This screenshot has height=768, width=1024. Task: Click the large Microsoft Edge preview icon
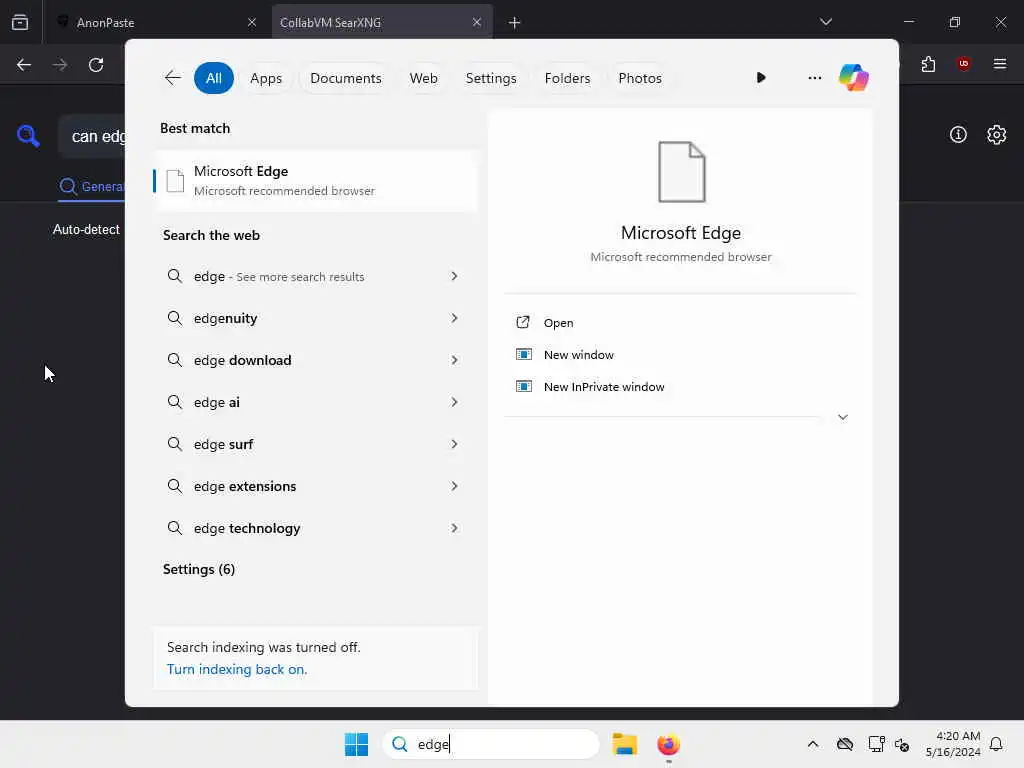(x=681, y=172)
